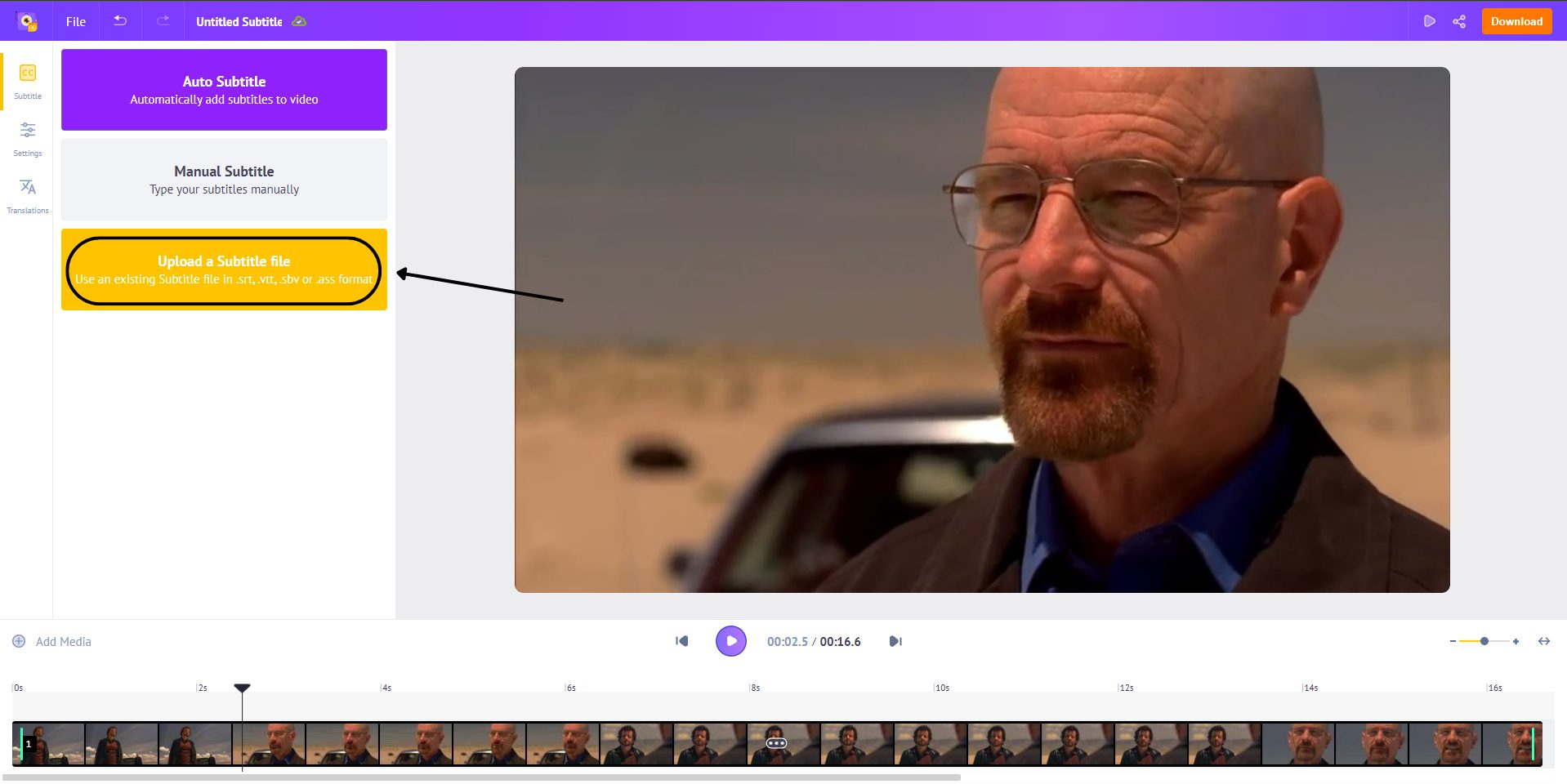Image resolution: width=1567 pixels, height=784 pixels.
Task: Select the video clip on timeline track
Action: (777, 743)
